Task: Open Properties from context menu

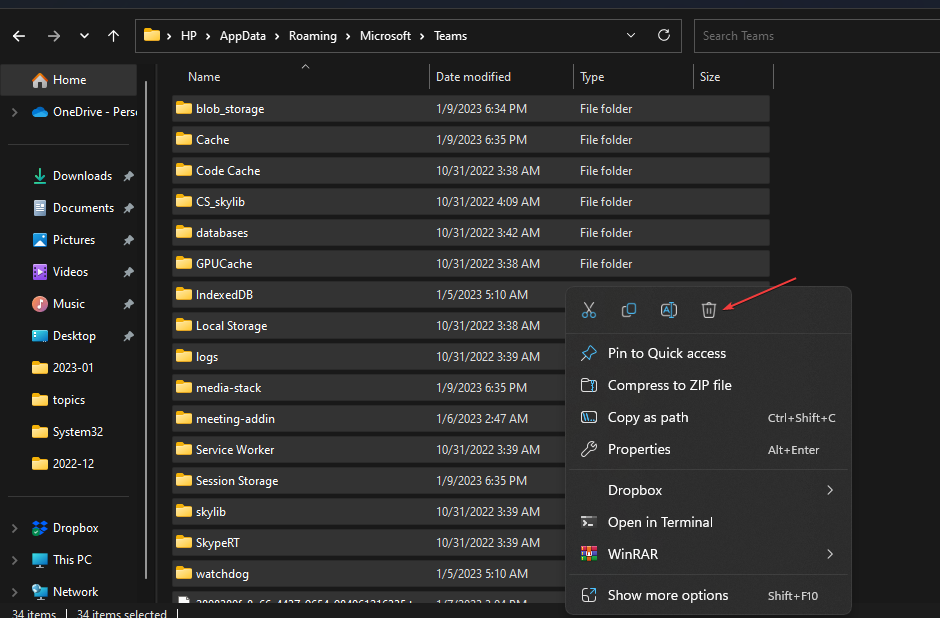Action: (708, 450)
